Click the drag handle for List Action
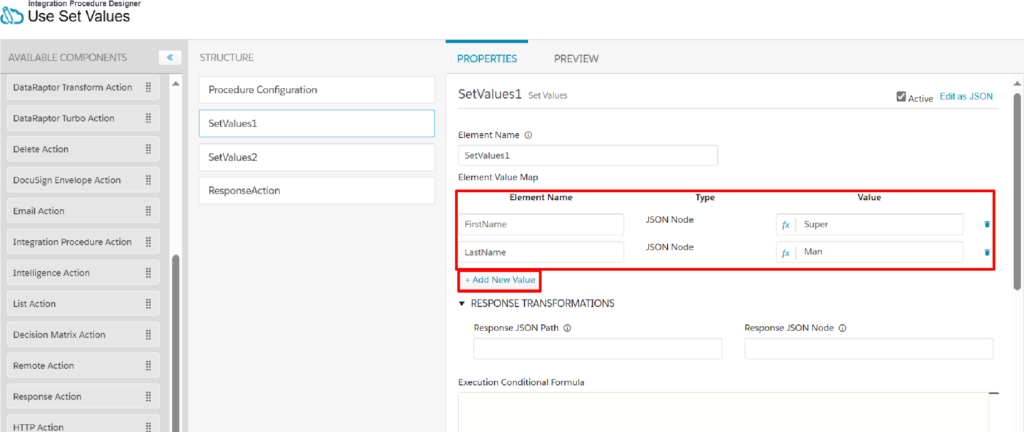1024x432 pixels. click(148, 303)
